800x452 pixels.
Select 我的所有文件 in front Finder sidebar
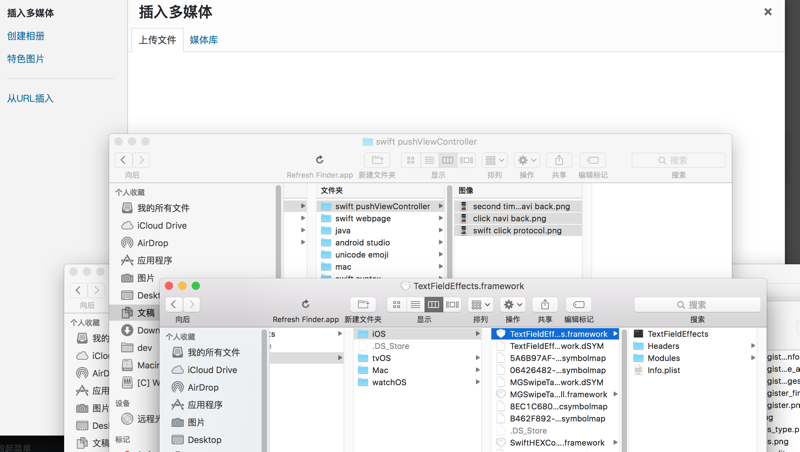point(206,352)
